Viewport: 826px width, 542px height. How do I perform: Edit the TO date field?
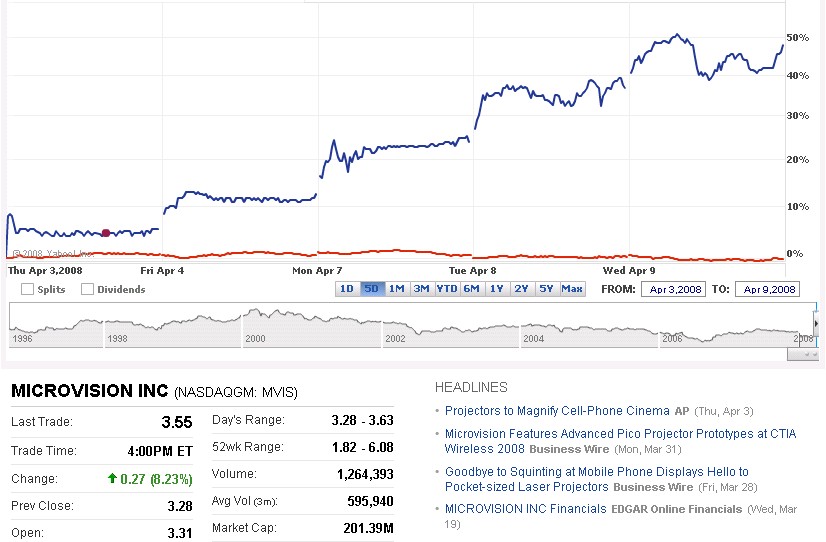pyautogui.click(x=768, y=289)
